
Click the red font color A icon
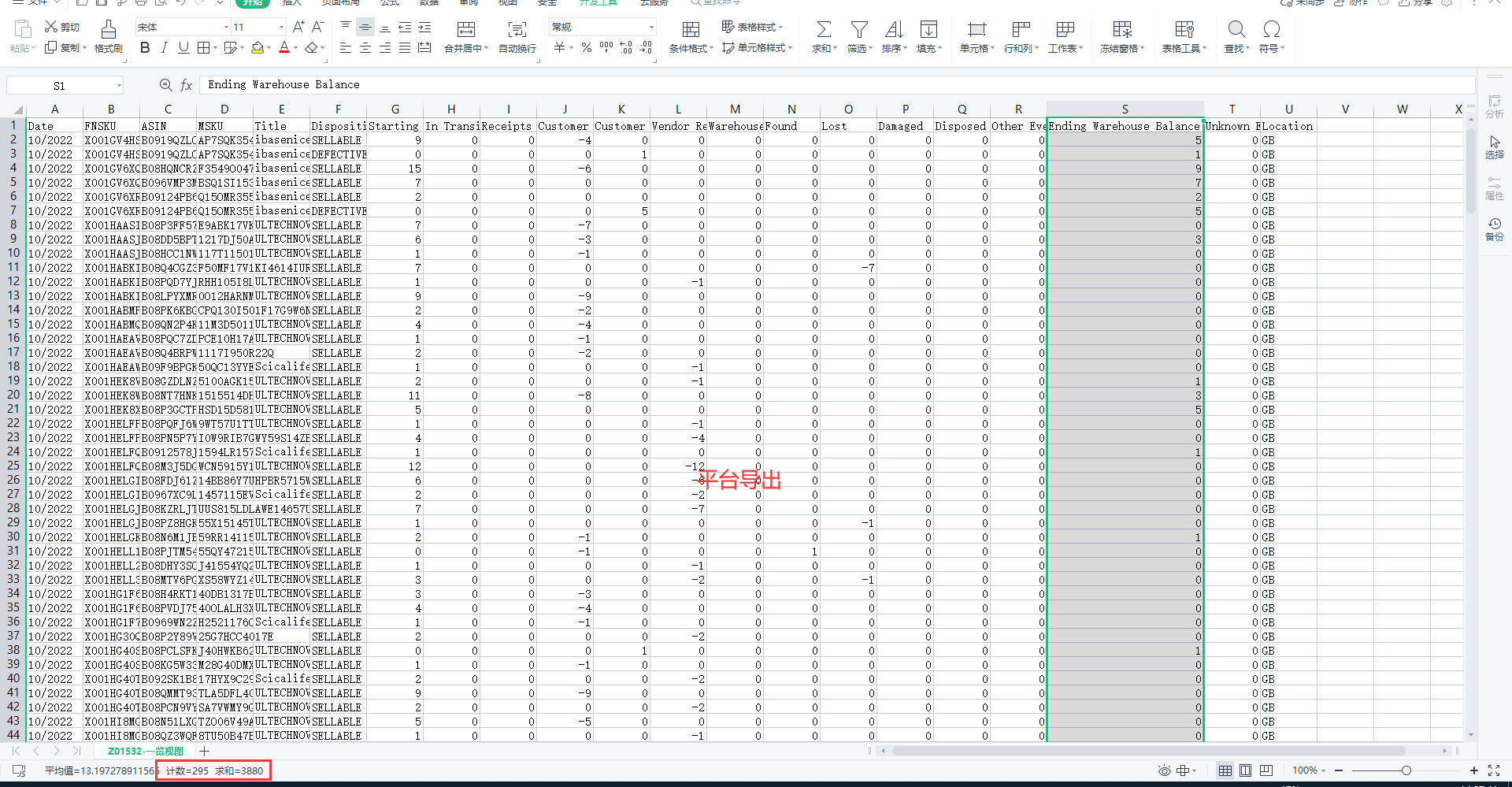click(x=284, y=48)
